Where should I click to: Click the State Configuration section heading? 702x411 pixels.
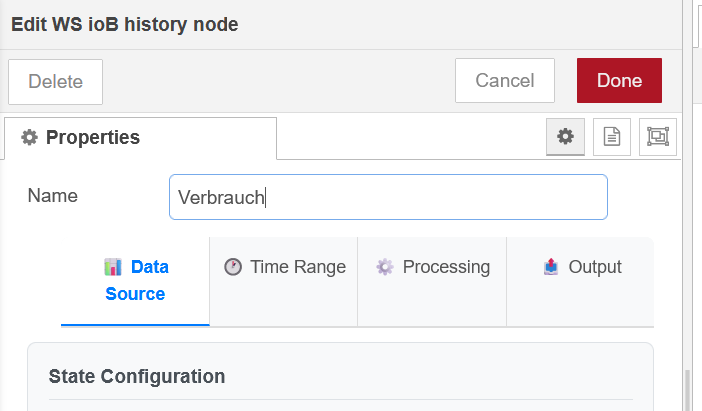click(137, 377)
